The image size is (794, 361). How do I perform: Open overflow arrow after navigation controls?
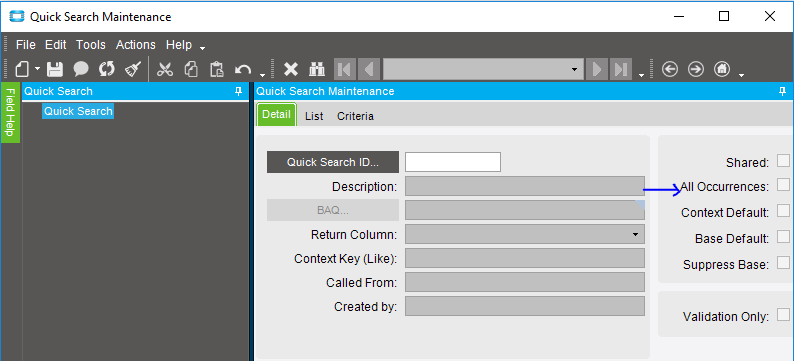pyautogui.click(x=642, y=75)
